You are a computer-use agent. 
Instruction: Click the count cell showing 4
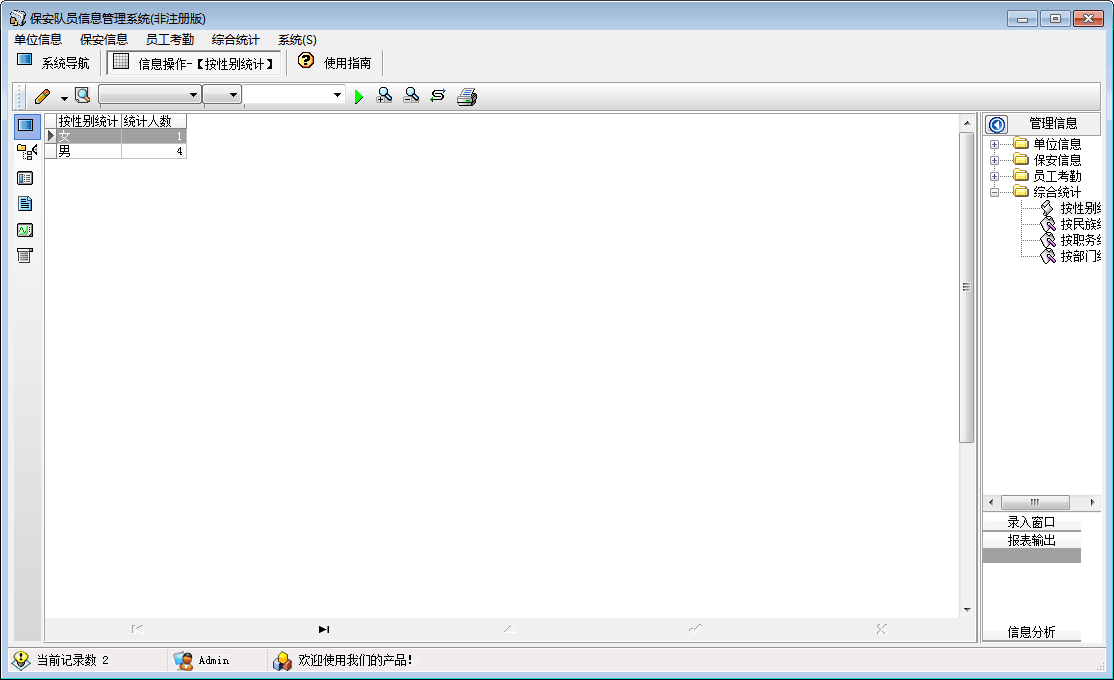153,151
